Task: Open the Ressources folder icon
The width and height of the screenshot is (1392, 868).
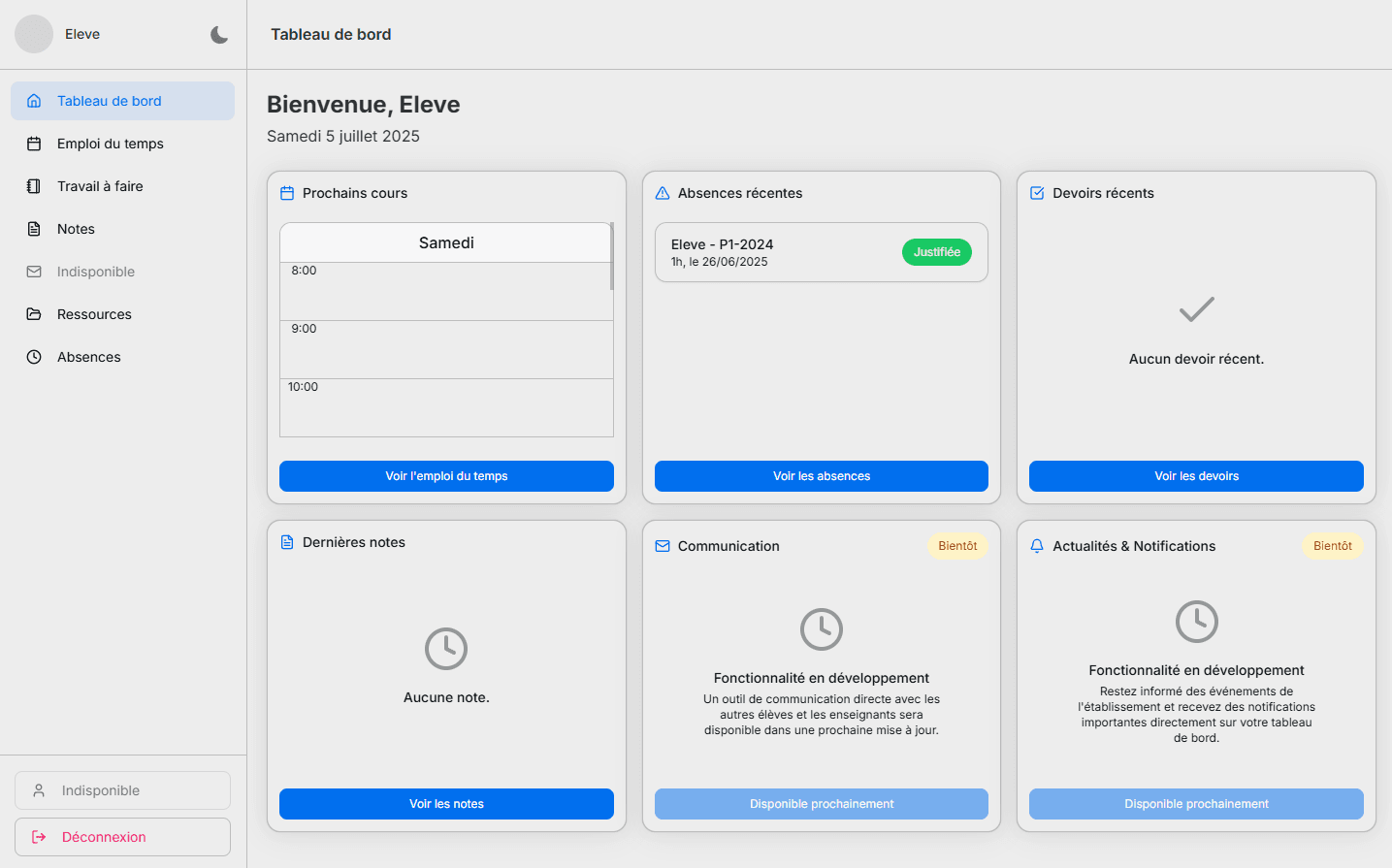Action: [x=33, y=314]
